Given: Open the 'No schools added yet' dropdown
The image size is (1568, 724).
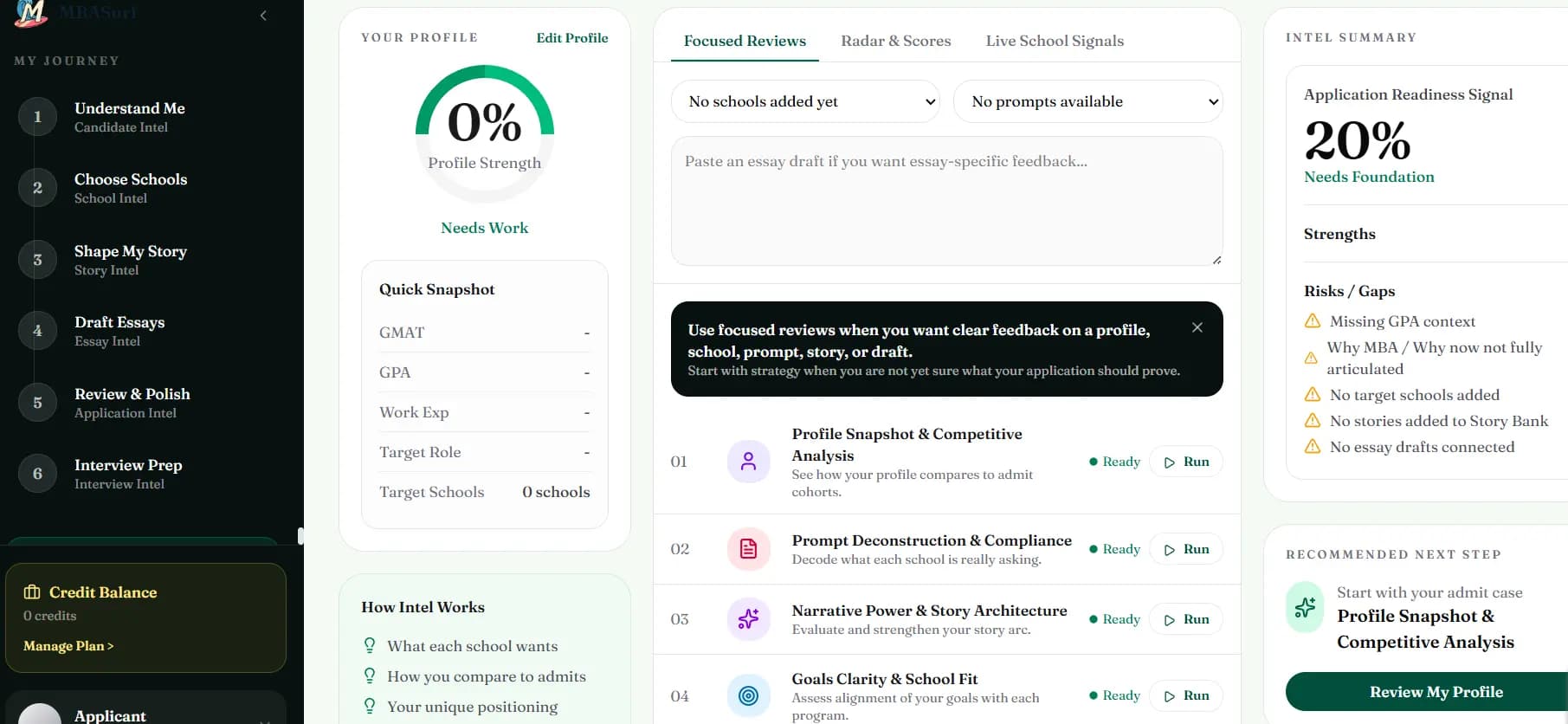Looking at the screenshot, I should 805,101.
